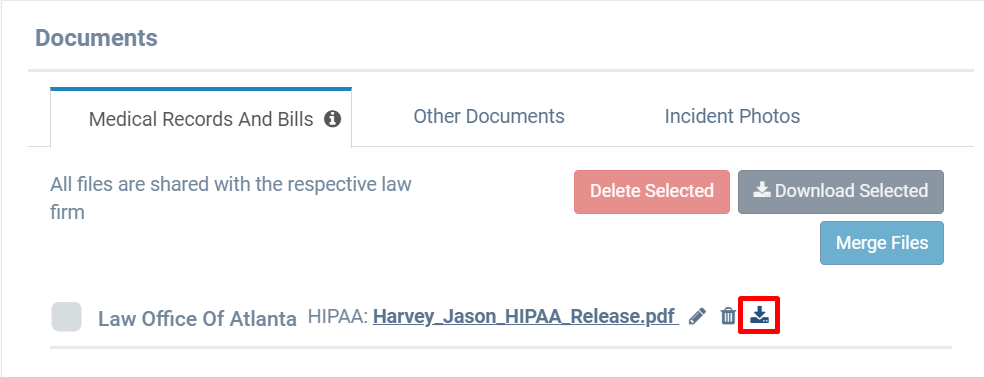This screenshot has width=984, height=377.
Task: Click the info icon beside Medical Records And Bills
Action: pos(333,119)
